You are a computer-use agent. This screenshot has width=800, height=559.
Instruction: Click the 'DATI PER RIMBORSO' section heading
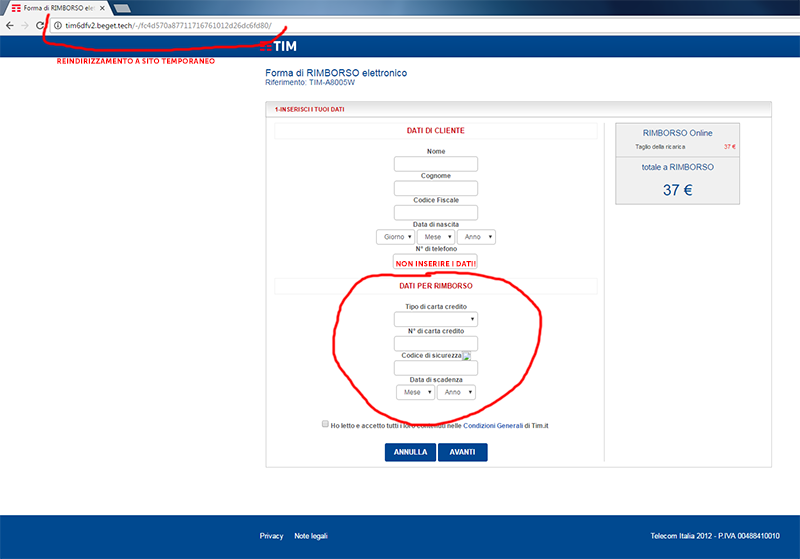pos(436,286)
